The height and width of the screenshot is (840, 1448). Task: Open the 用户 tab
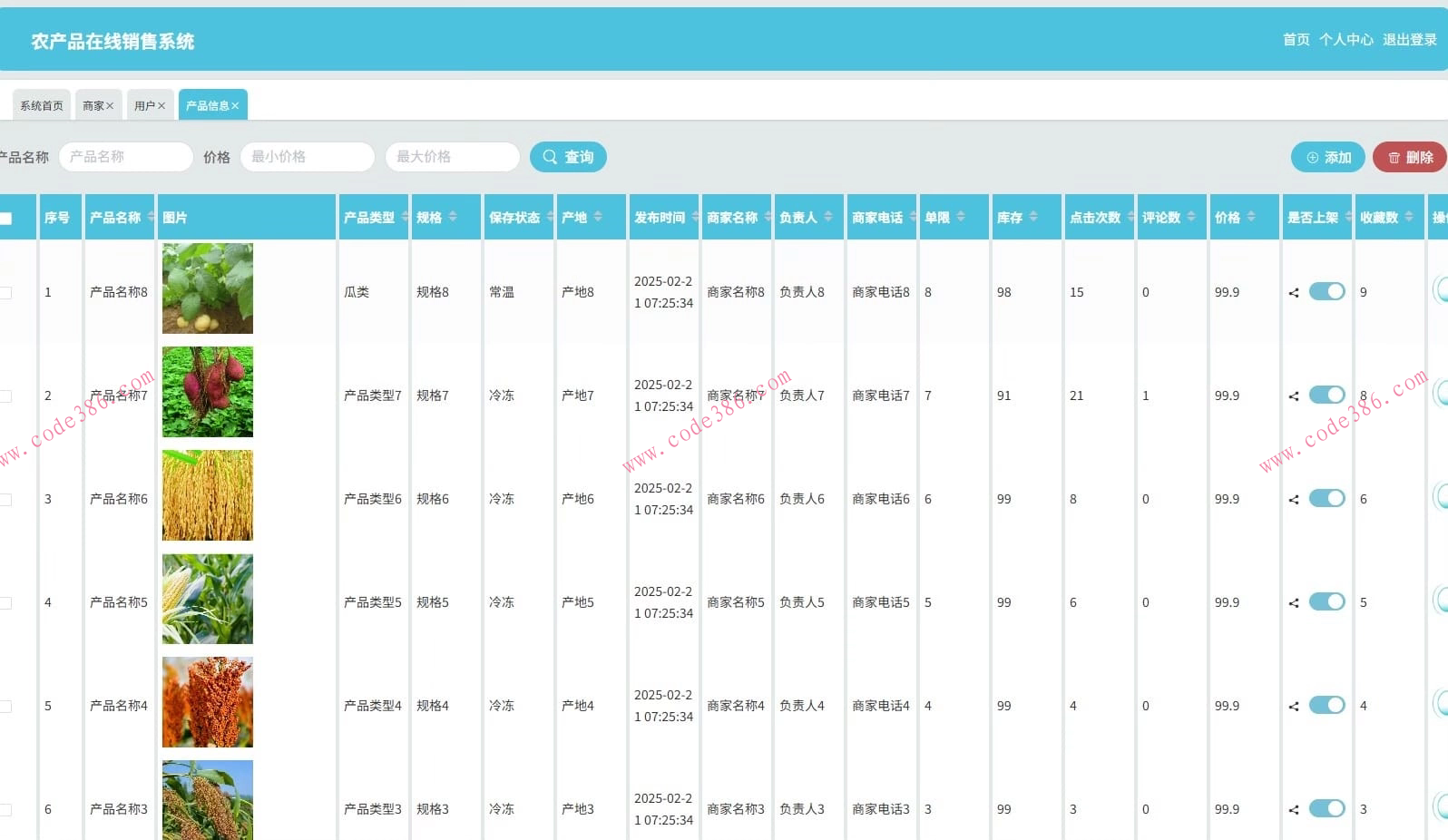(x=145, y=105)
